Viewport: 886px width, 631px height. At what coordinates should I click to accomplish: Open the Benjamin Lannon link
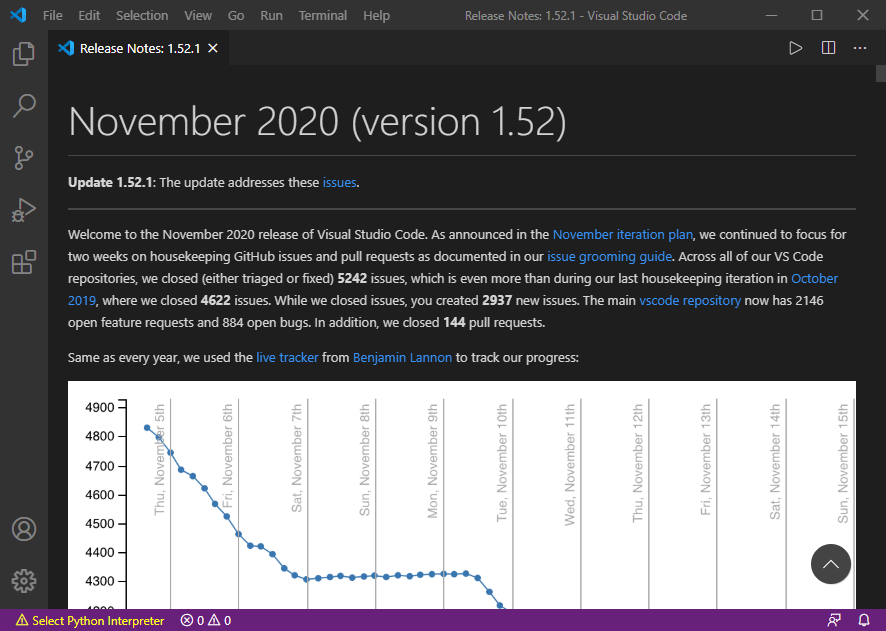[x=402, y=358]
